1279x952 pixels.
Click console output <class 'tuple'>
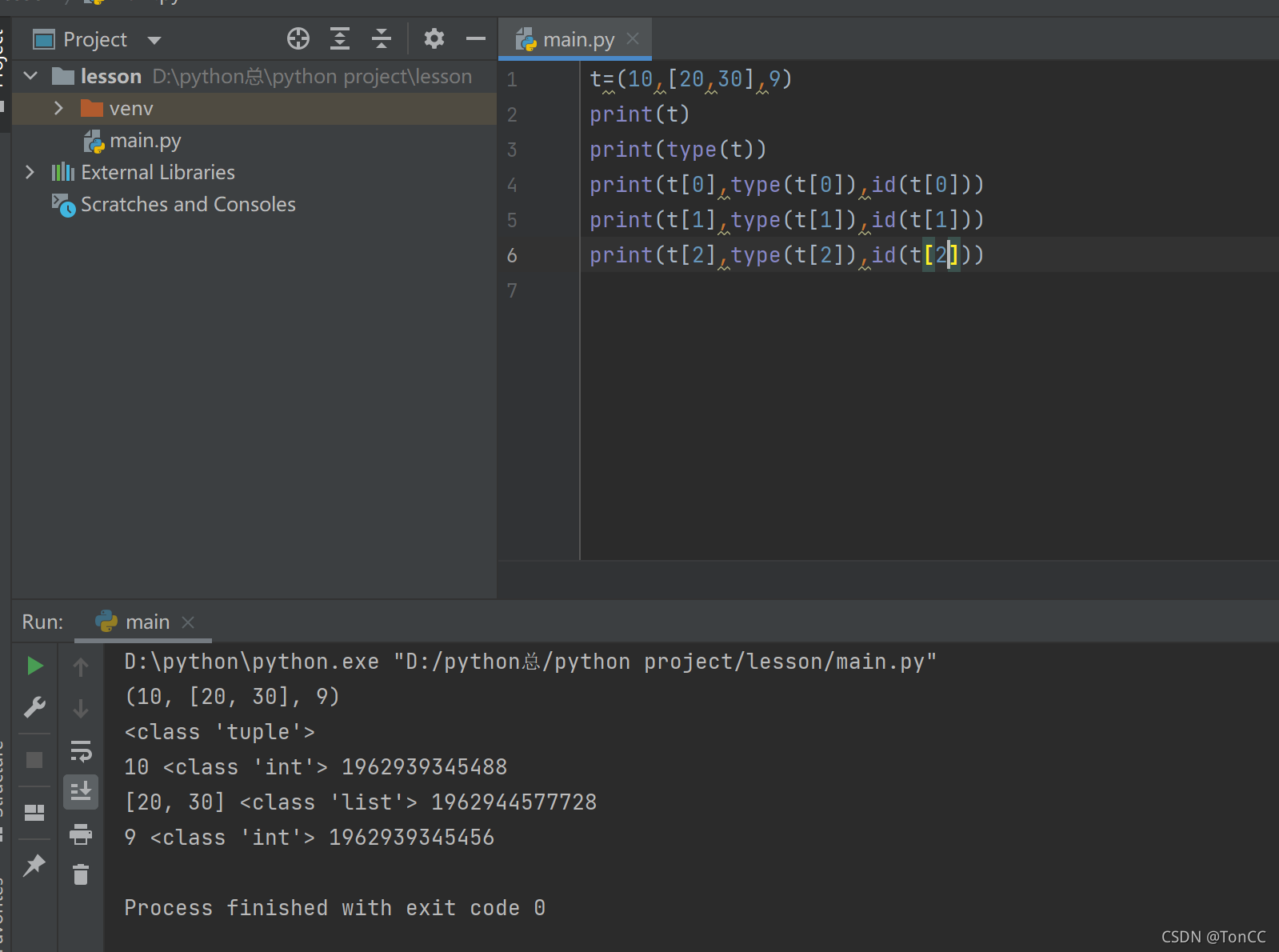219,732
